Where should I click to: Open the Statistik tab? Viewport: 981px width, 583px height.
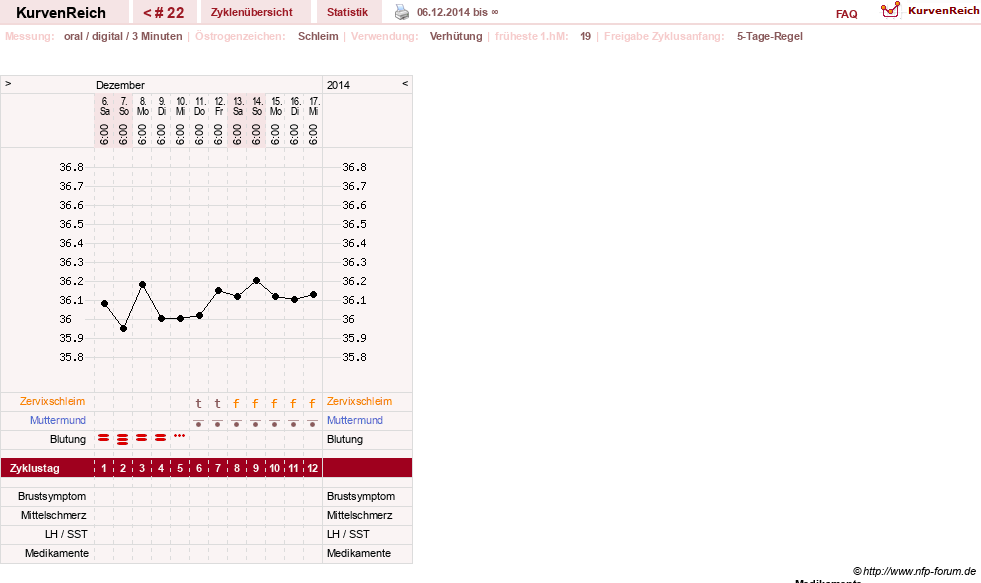pyautogui.click(x=347, y=12)
